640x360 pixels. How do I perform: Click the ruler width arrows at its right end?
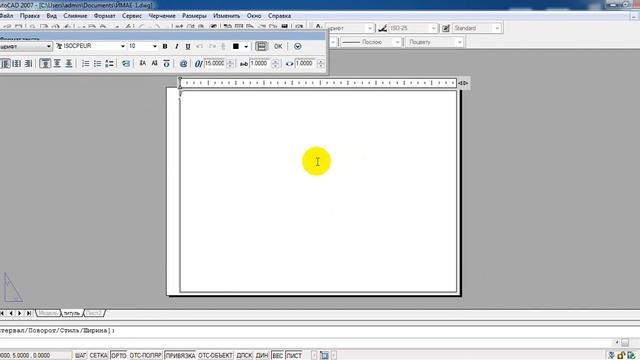click(463, 83)
